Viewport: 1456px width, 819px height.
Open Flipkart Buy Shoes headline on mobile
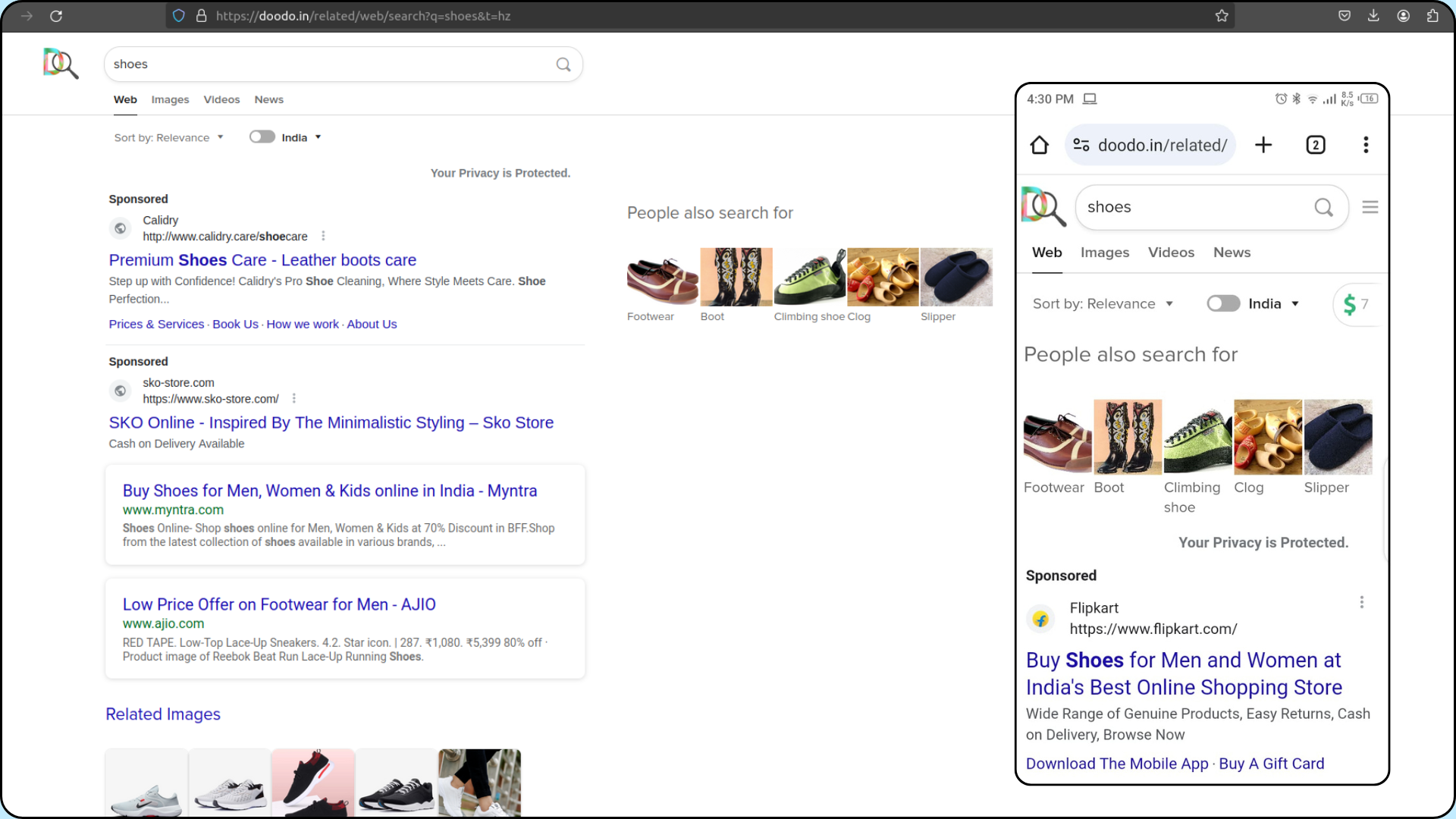1184,673
